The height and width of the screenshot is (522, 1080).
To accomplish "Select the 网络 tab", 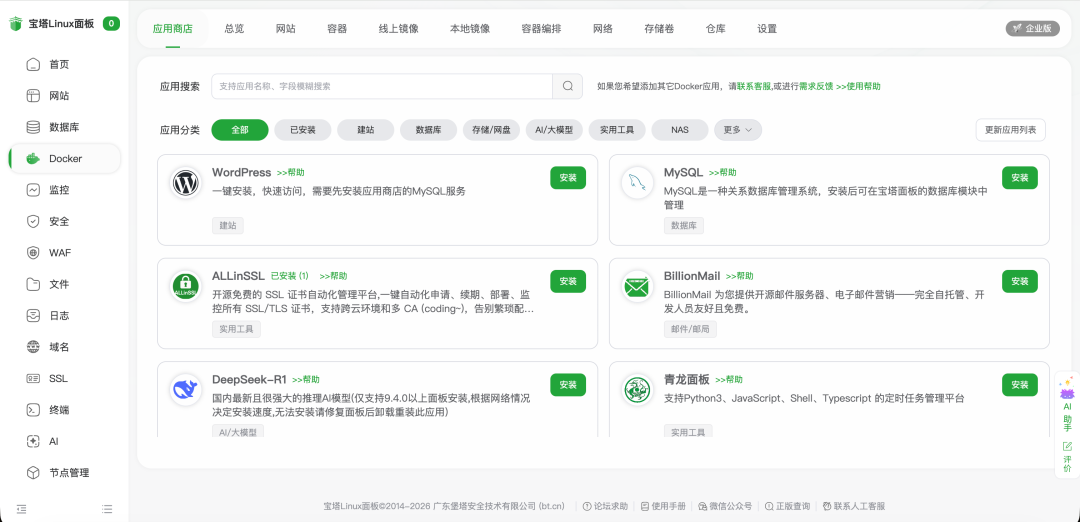I will coord(603,29).
